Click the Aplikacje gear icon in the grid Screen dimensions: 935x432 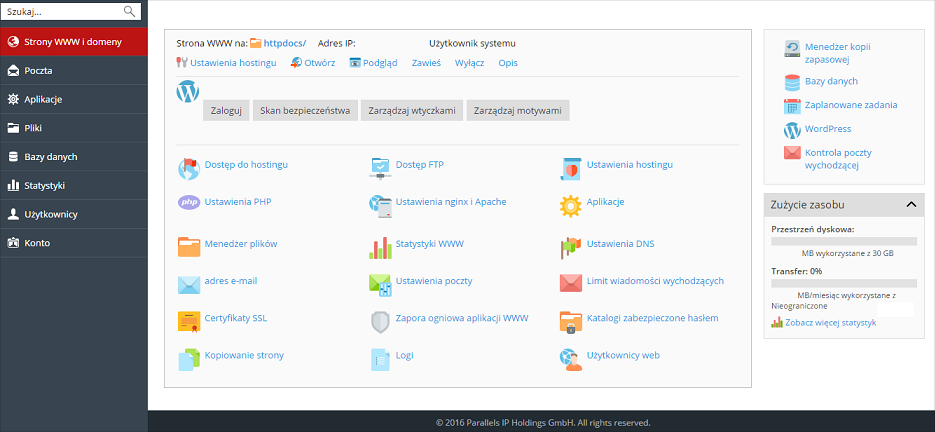coord(571,206)
